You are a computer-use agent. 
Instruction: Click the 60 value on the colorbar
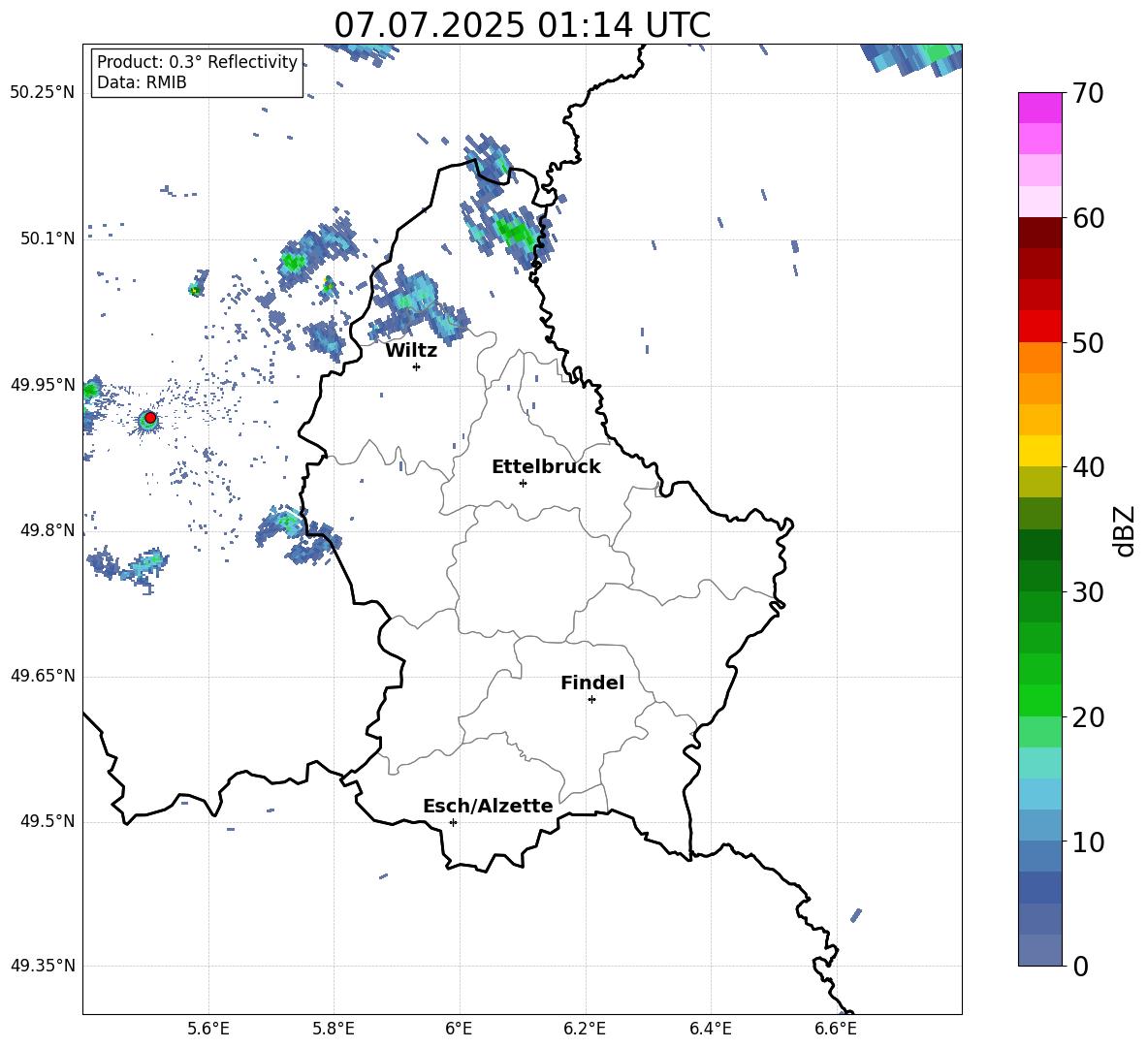pyautogui.click(x=1088, y=218)
